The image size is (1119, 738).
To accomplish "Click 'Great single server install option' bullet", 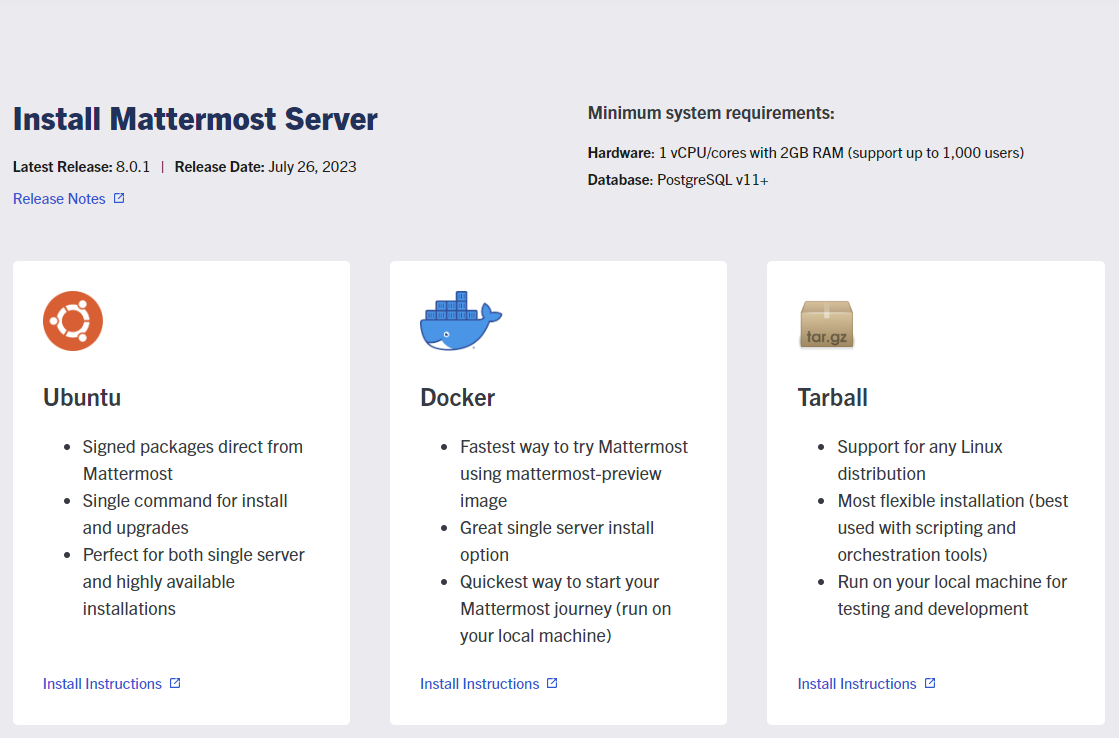I will point(557,541).
